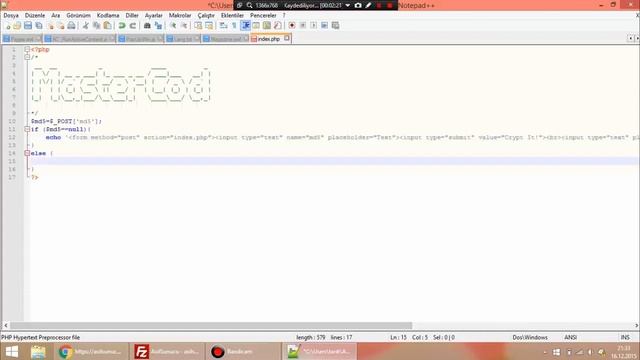
Task: Open Find with the binoculars icon
Action: coord(147,26)
